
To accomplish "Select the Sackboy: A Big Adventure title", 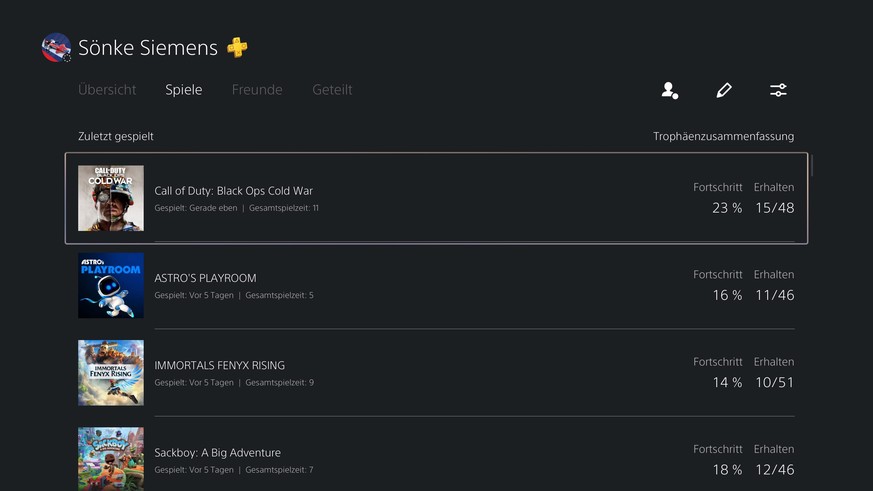I will 218,453.
